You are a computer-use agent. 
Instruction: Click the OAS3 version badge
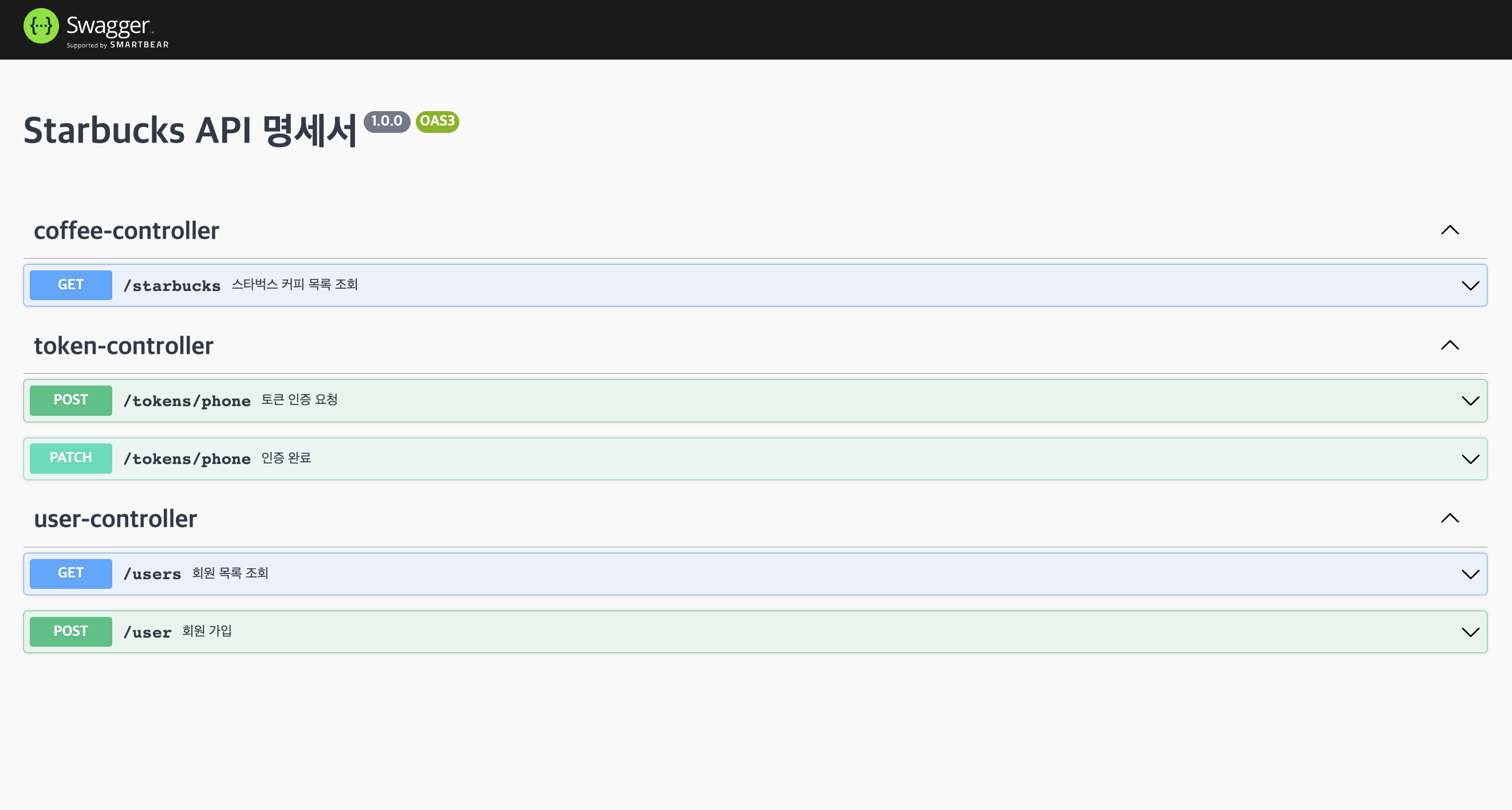coord(436,121)
